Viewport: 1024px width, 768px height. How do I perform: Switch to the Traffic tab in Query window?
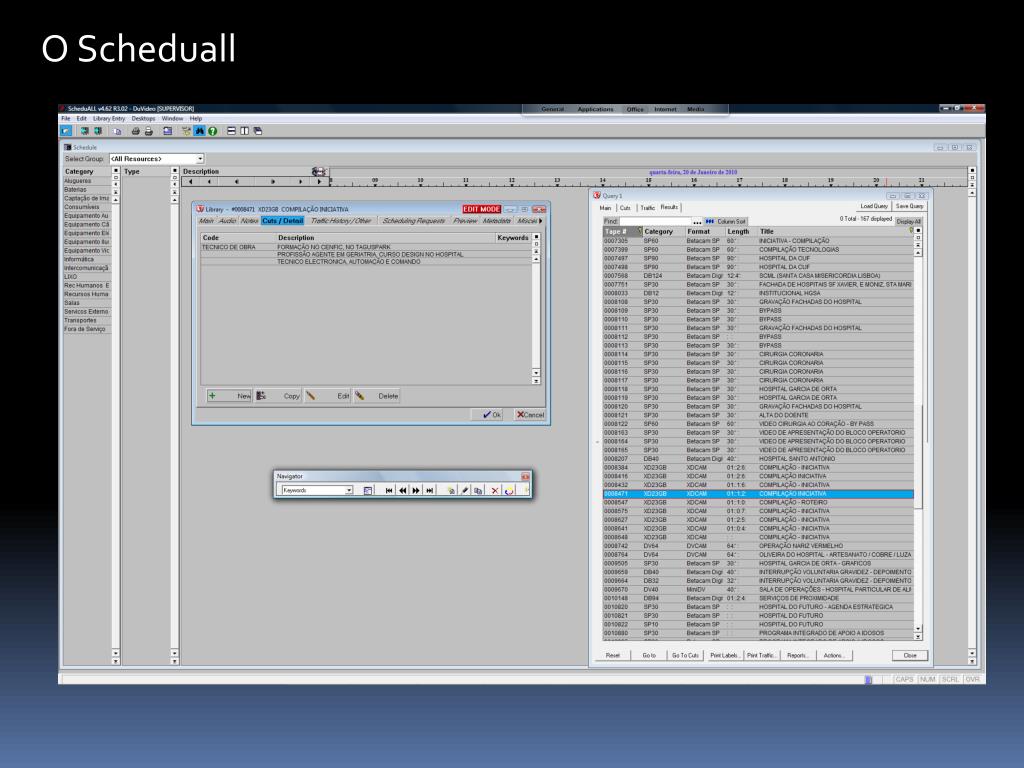[647, 208]
